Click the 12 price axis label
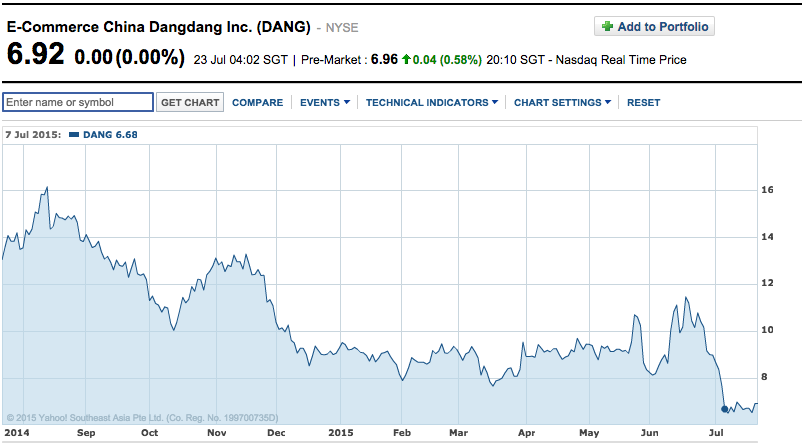 (x=767, y=283)
